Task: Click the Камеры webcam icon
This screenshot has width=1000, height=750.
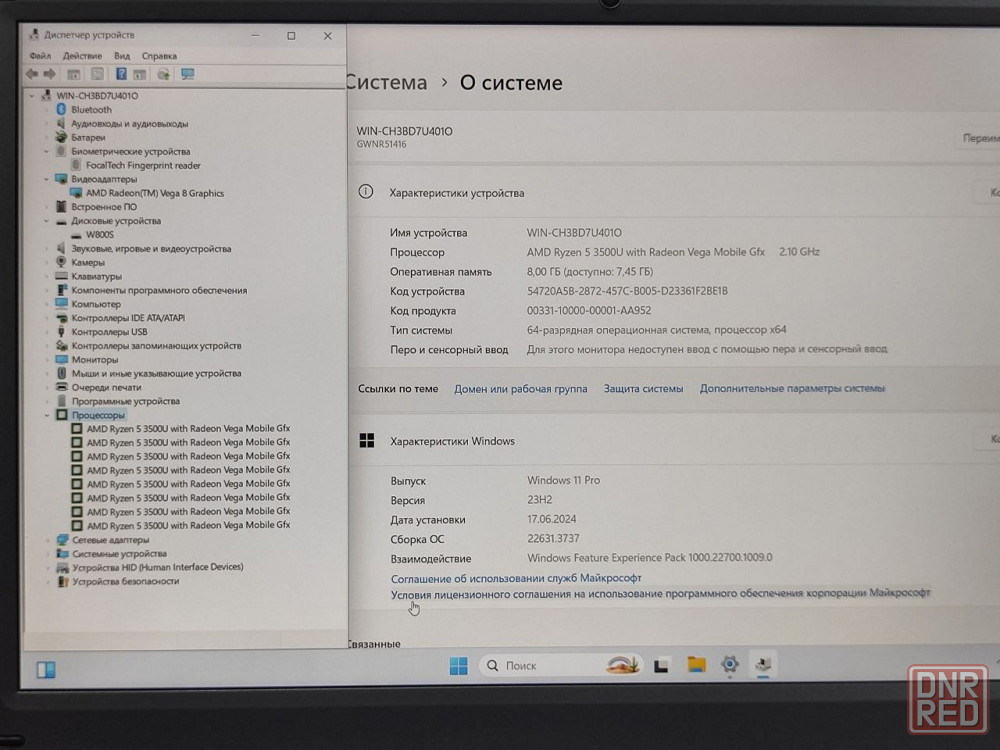Action: point(61,262)
